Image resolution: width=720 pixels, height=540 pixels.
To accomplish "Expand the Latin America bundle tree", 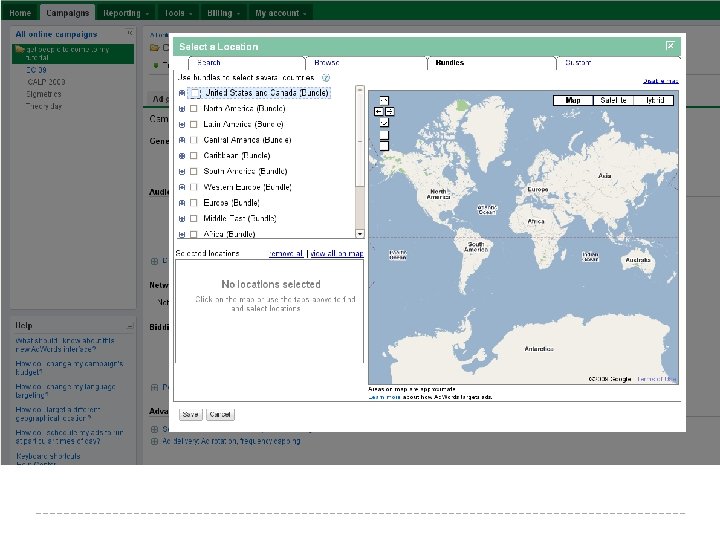I will click(x=182, y=124).
